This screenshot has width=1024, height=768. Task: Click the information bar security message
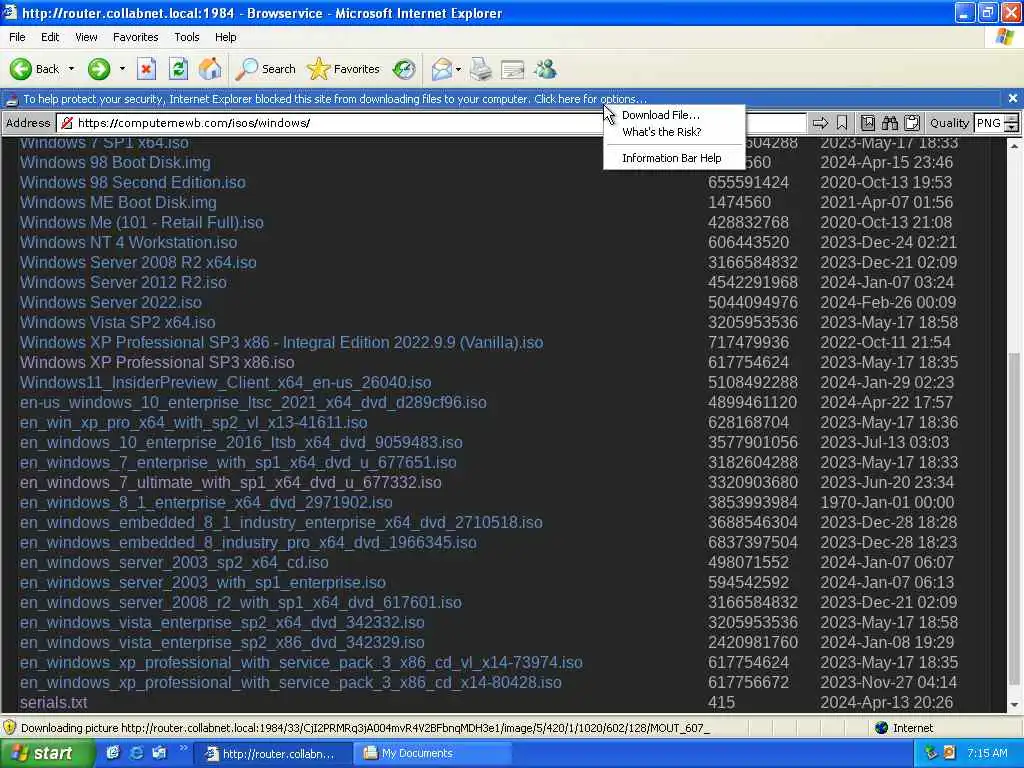pyautogui.click(x=335, y=99)
